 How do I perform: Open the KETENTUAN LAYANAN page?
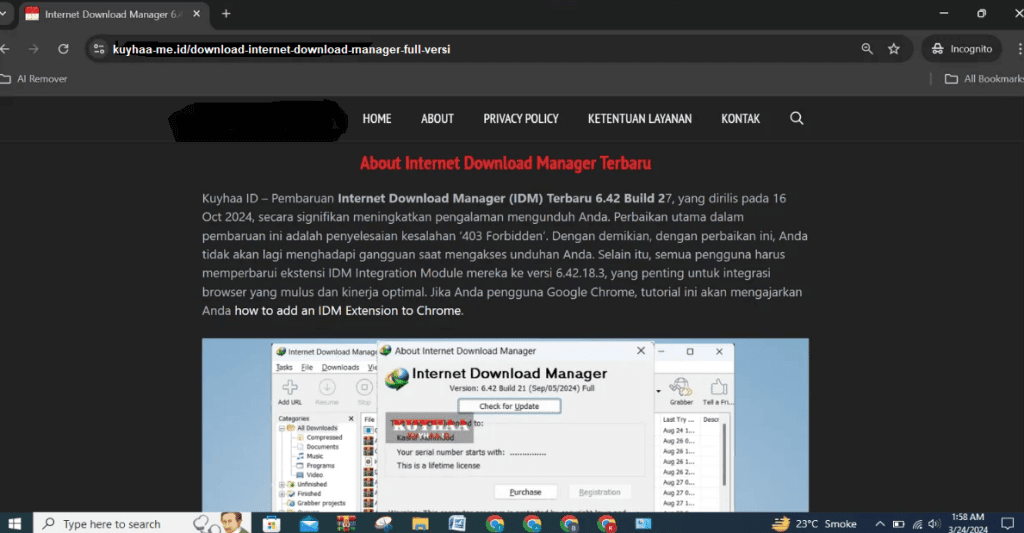click(x=639, y=119)
